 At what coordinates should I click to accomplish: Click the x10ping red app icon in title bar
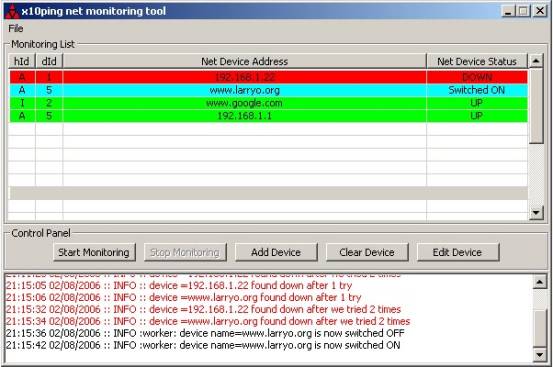12,11
